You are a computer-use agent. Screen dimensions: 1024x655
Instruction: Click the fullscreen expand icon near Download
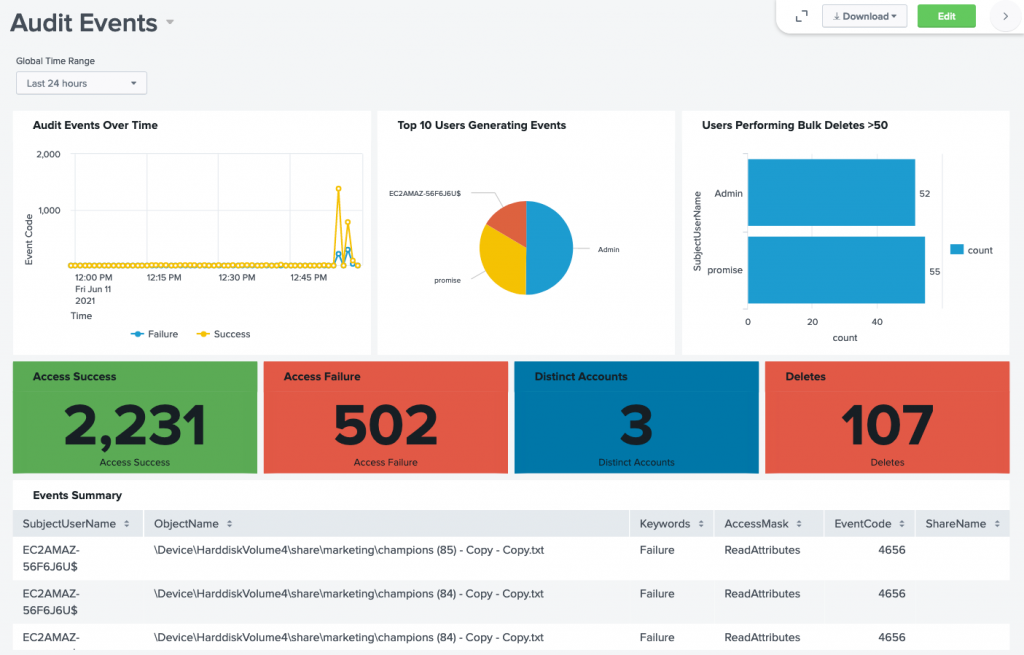click(800, 16)
